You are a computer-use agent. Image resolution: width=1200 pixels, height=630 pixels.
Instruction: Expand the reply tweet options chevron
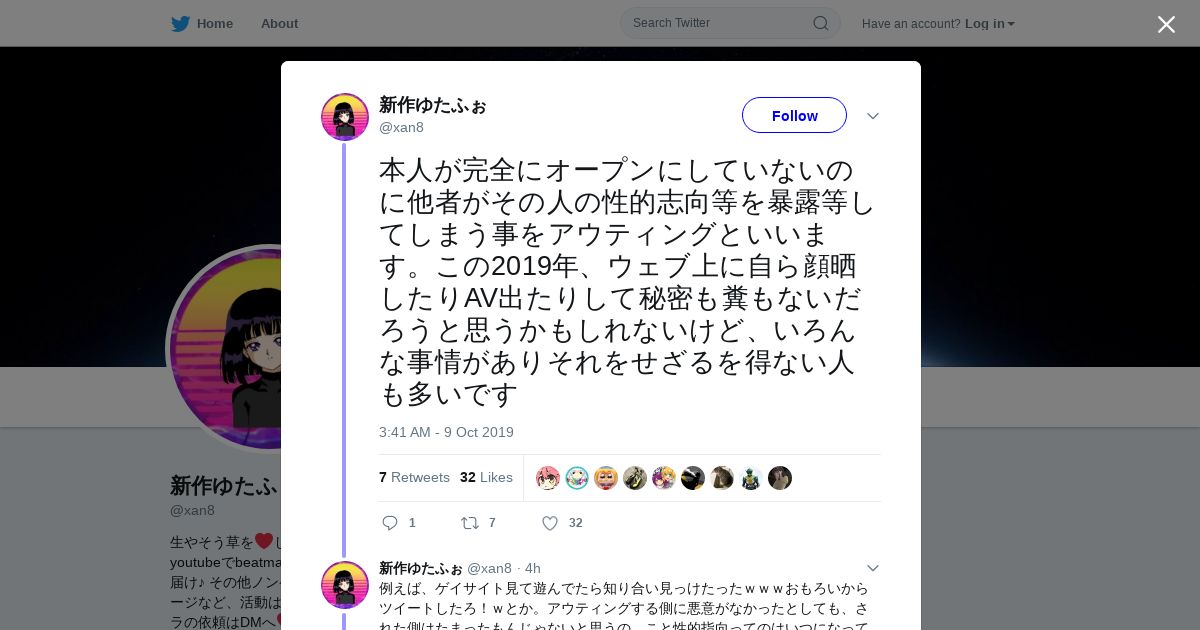tap(872, 568)
